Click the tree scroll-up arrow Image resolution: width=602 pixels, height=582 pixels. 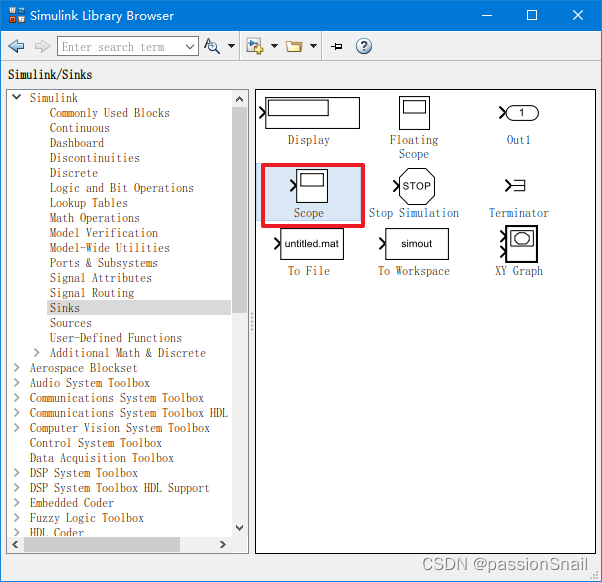tap(239, 99)
